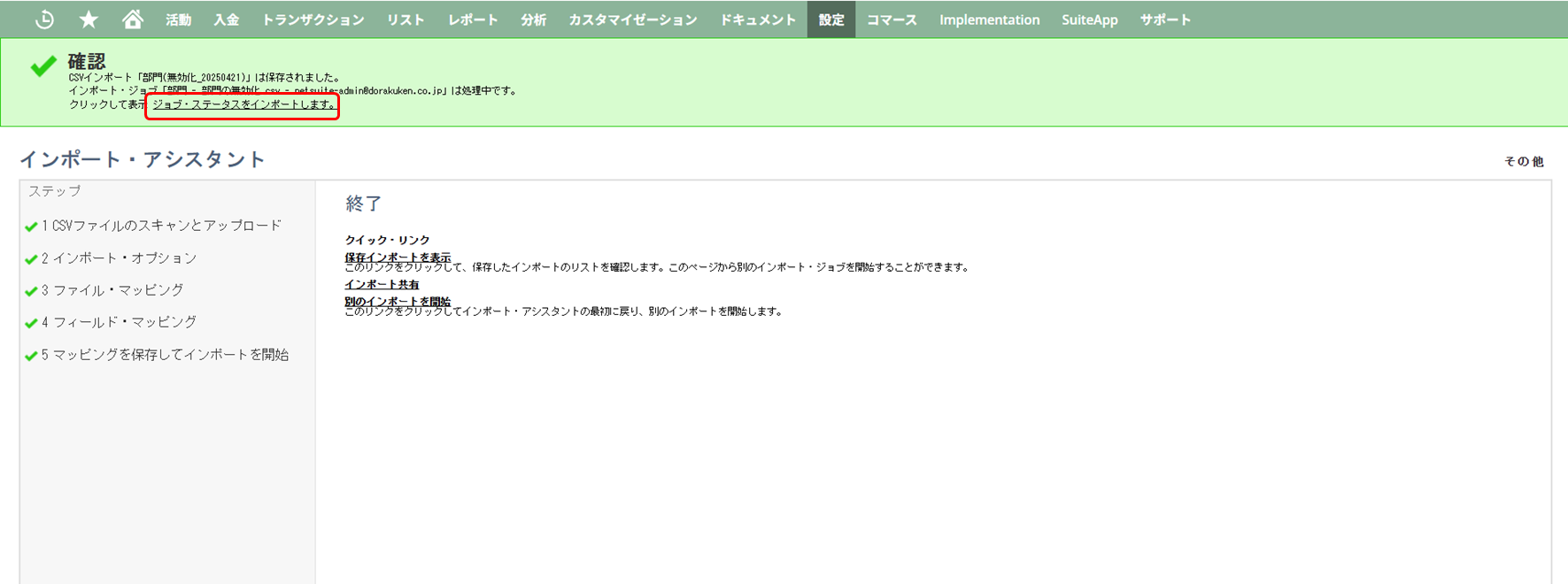Image resolution: width=1568 pixels, height=584 pixels.
Task: Open the shortcuts star icon
Action: coord(89,19)
